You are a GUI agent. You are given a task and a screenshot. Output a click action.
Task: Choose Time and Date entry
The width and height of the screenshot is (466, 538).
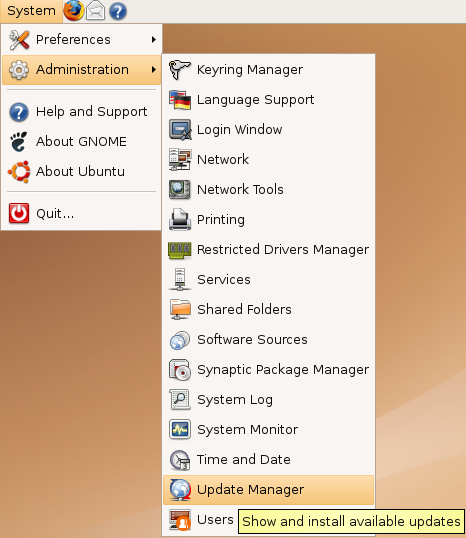(x=268, y=460)
